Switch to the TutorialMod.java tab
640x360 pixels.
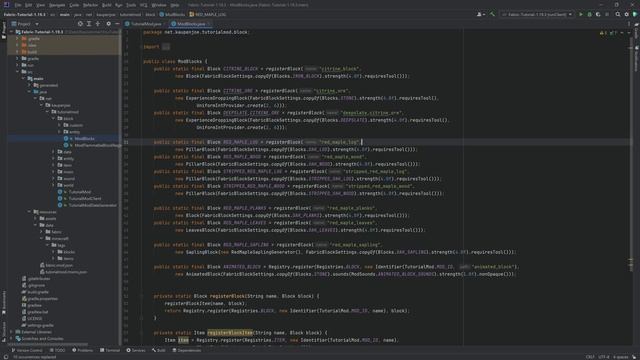[x=146, y=24]
